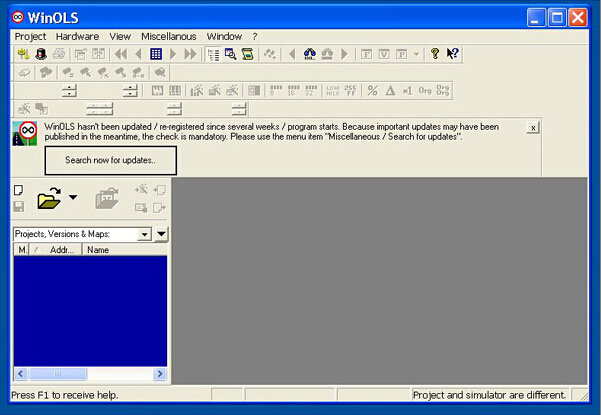The image size is (601, 415).
Task: Open the Window menu
Action: [224, 36]
